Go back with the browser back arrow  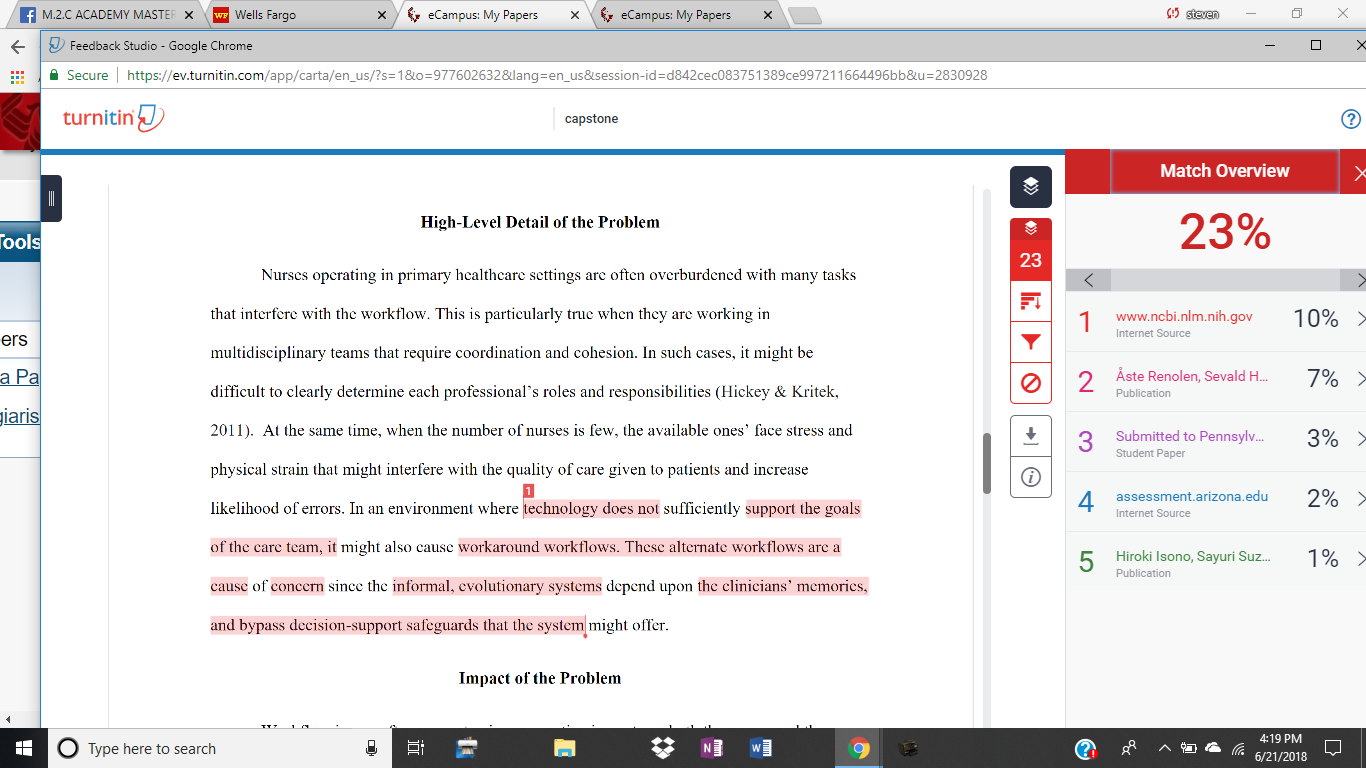(17, 47)
